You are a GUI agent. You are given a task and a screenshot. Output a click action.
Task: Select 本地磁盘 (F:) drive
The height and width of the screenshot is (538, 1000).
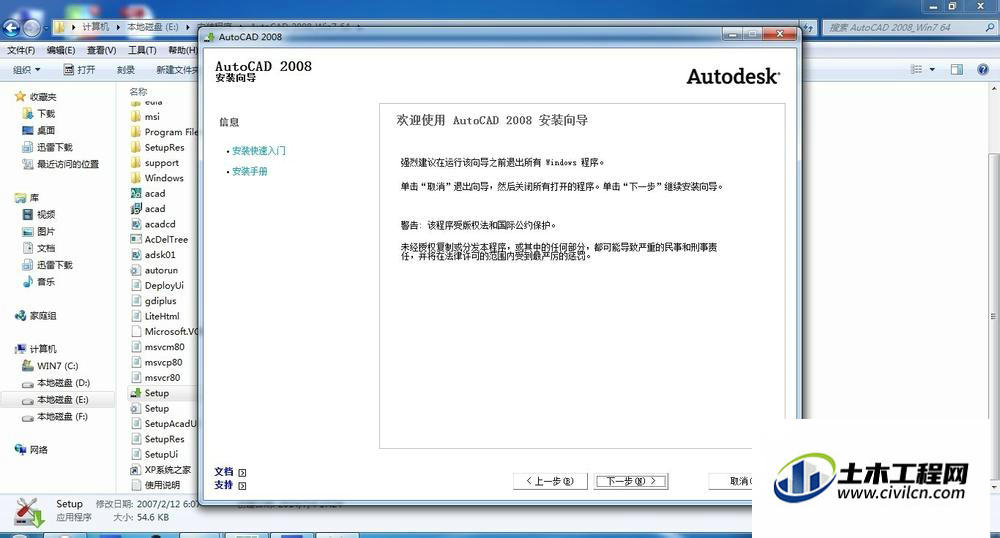click(x=56, y=417)
